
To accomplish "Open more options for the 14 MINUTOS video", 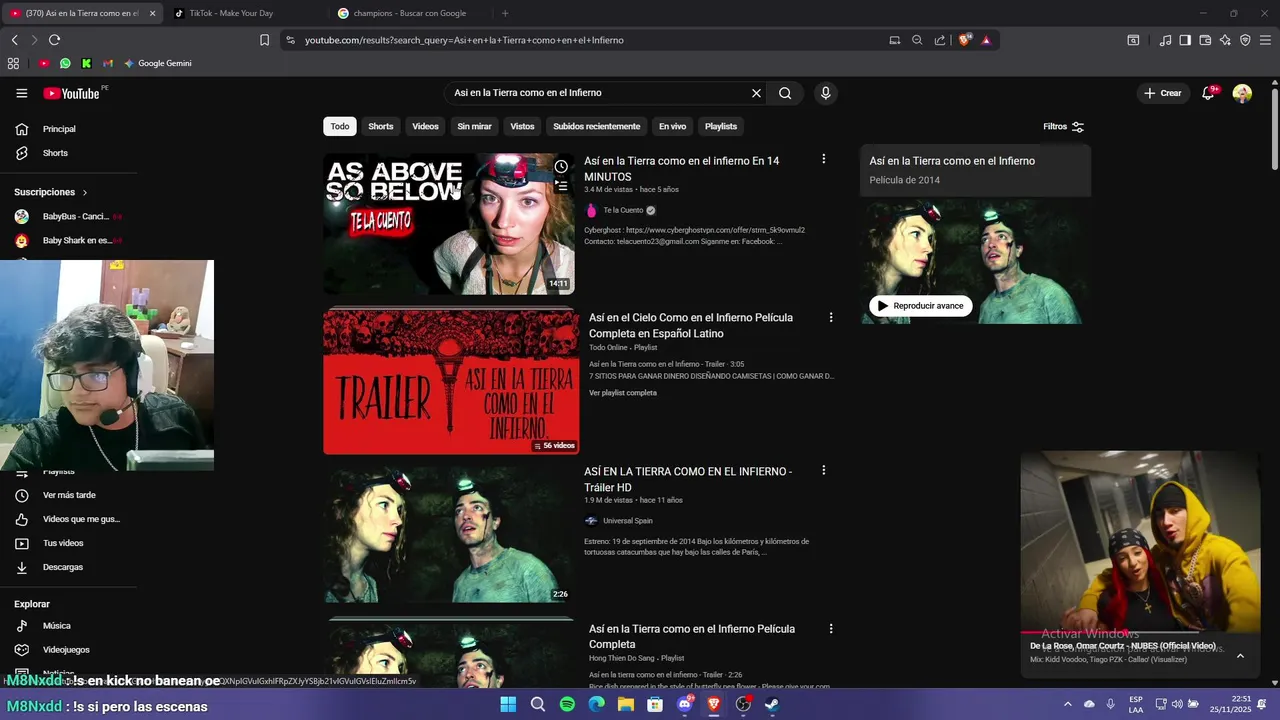I will pyautogui.click(x=823, y=159).
